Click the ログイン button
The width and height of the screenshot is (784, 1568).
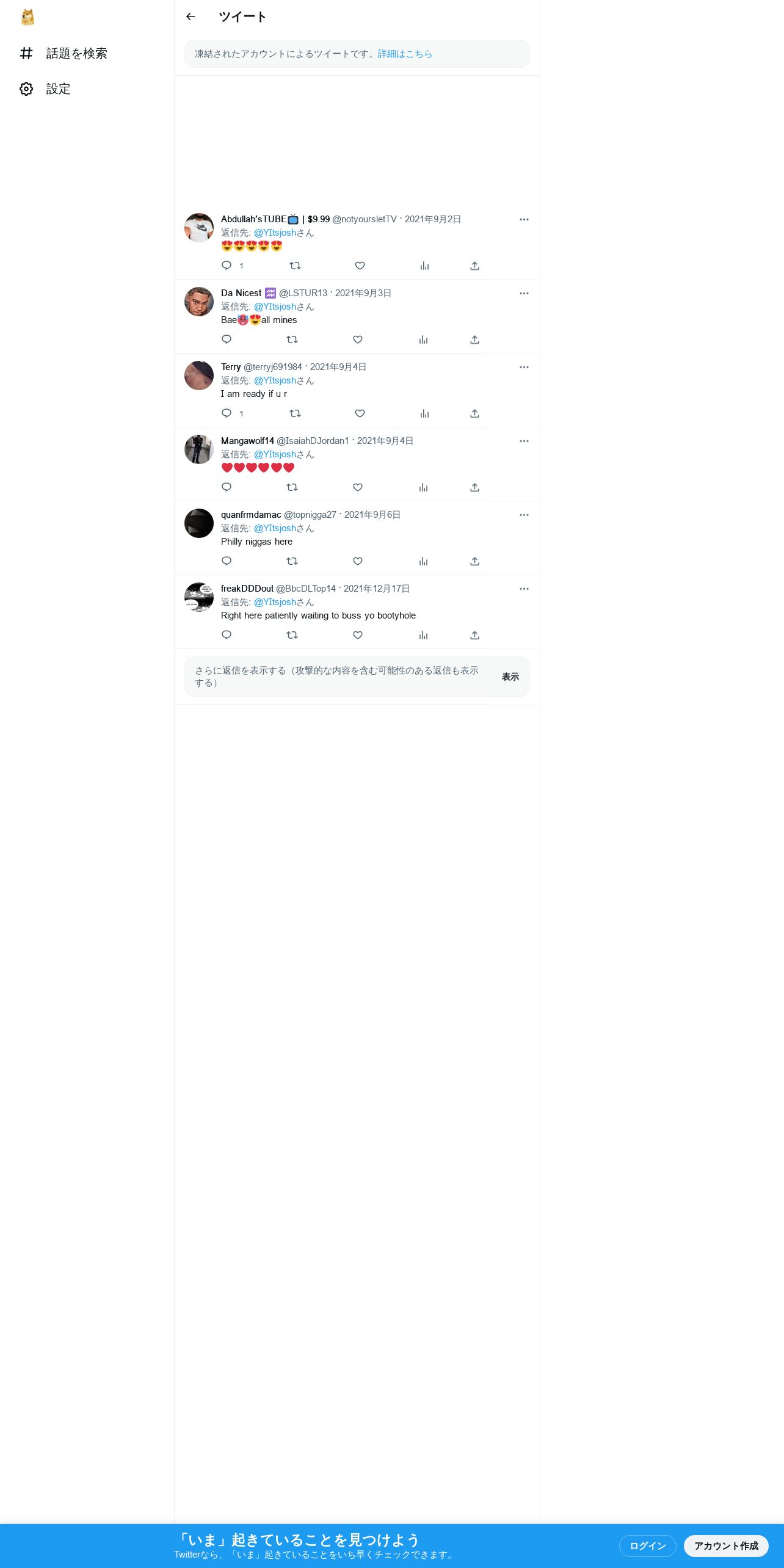[x=648, y=1545]
